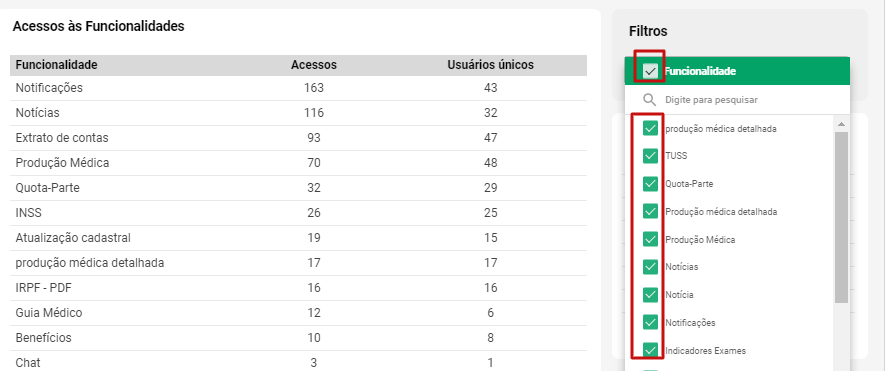Collapse the Funcionalidade dropdown header
The height and width of the screenshot is (371, 885).
coord(737,71)
